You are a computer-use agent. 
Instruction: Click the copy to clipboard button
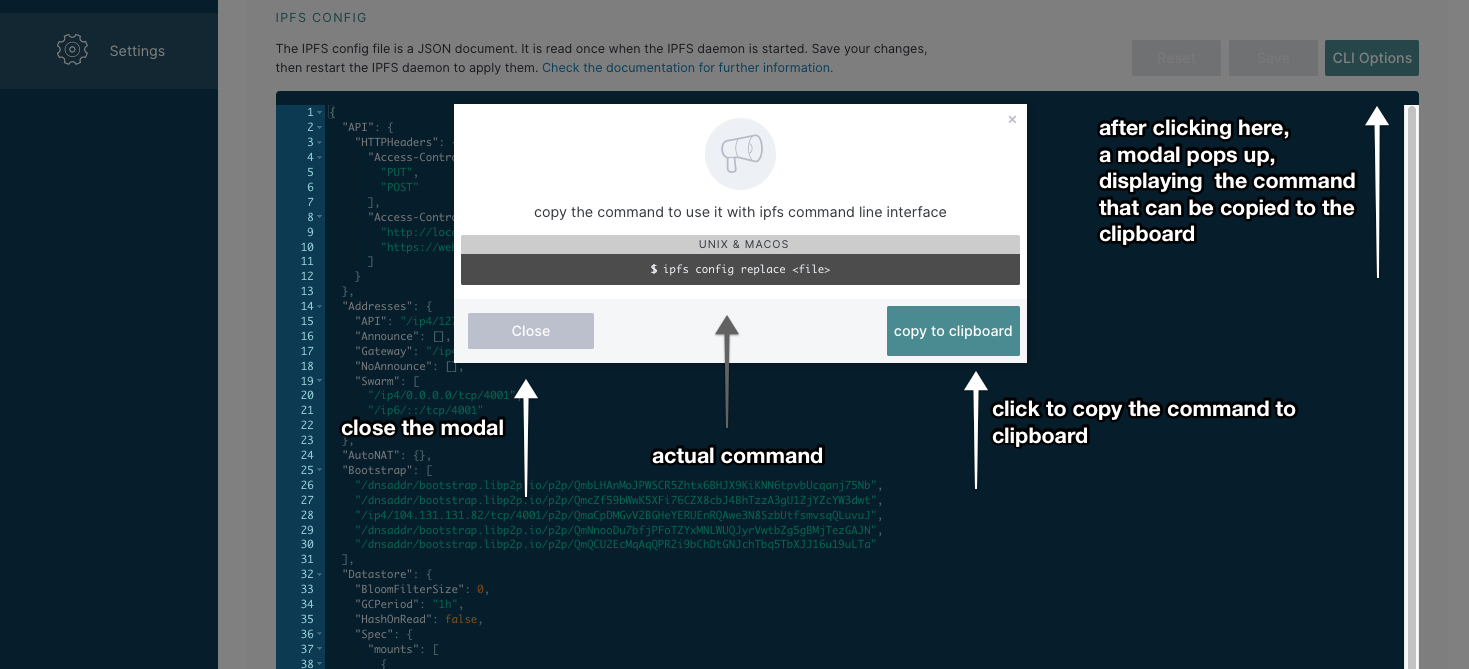(x=952, y=330)
